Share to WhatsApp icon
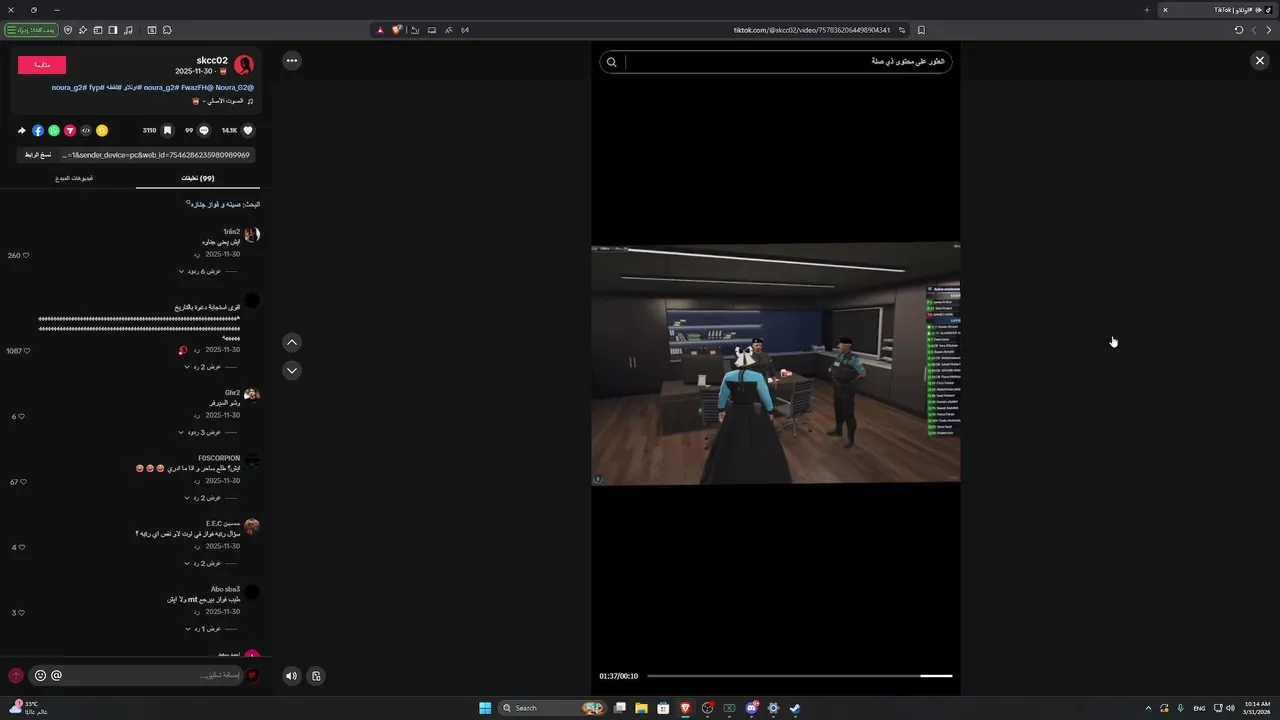This screenshot has height=720, width=1280. (54, 130)
